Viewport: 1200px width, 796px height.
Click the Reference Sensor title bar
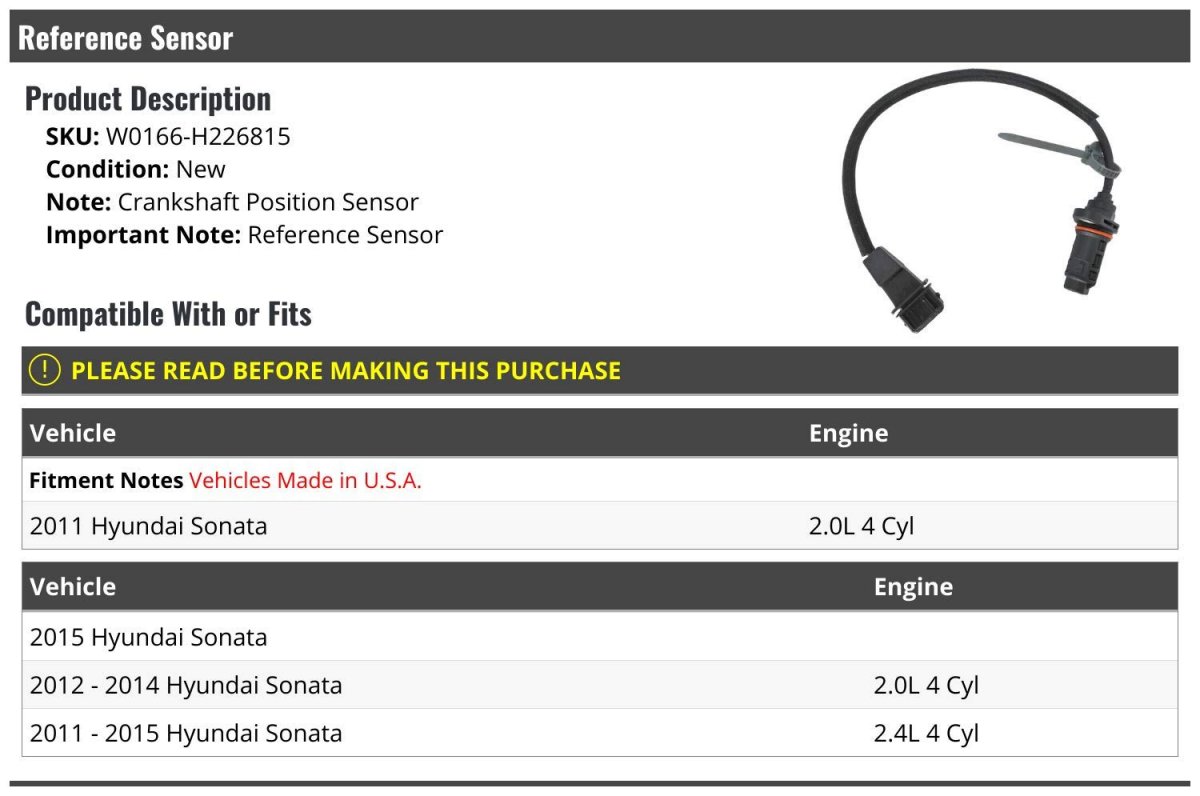(600, 37)
